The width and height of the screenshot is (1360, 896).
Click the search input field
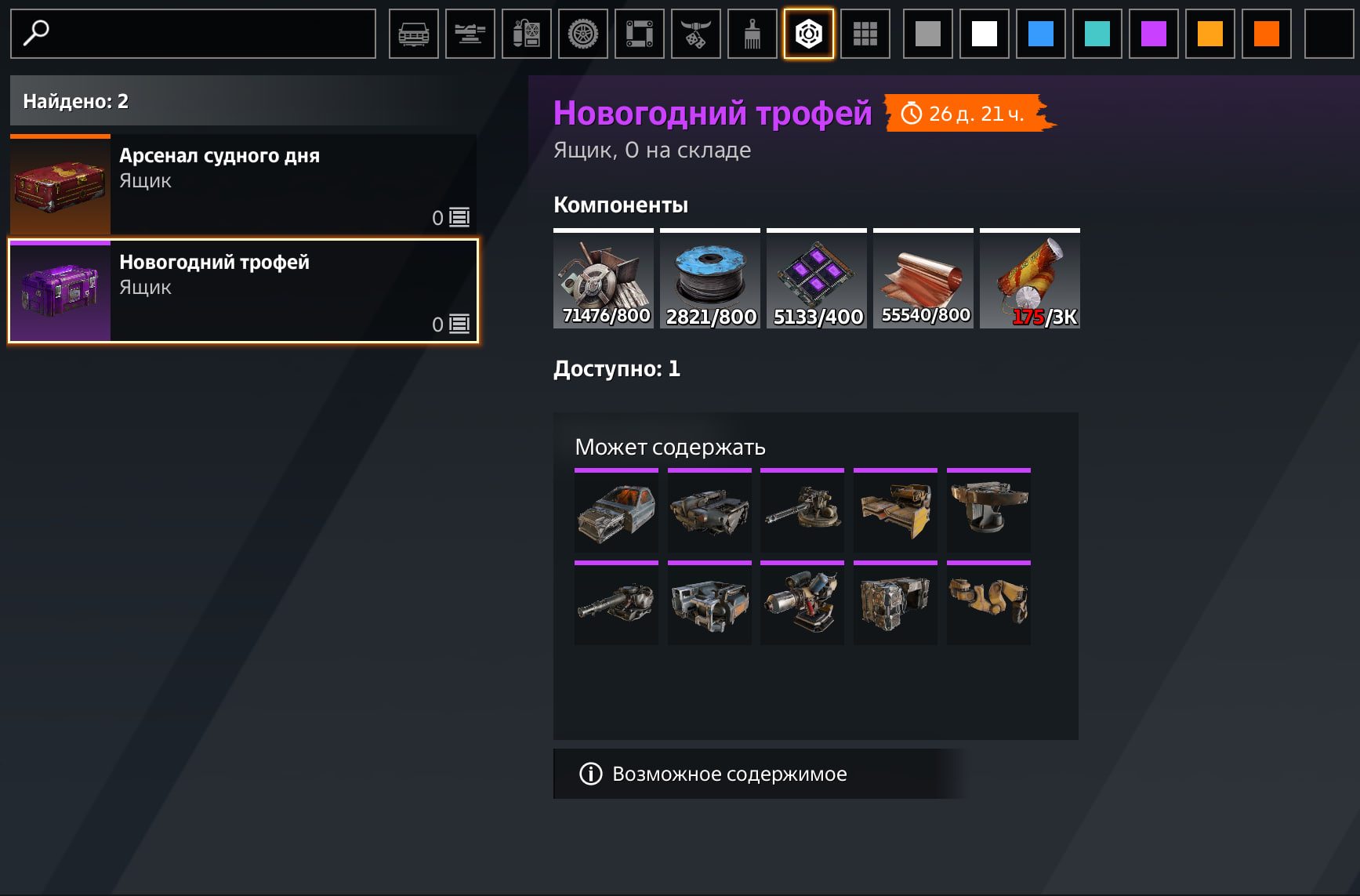tap(193, 34)
